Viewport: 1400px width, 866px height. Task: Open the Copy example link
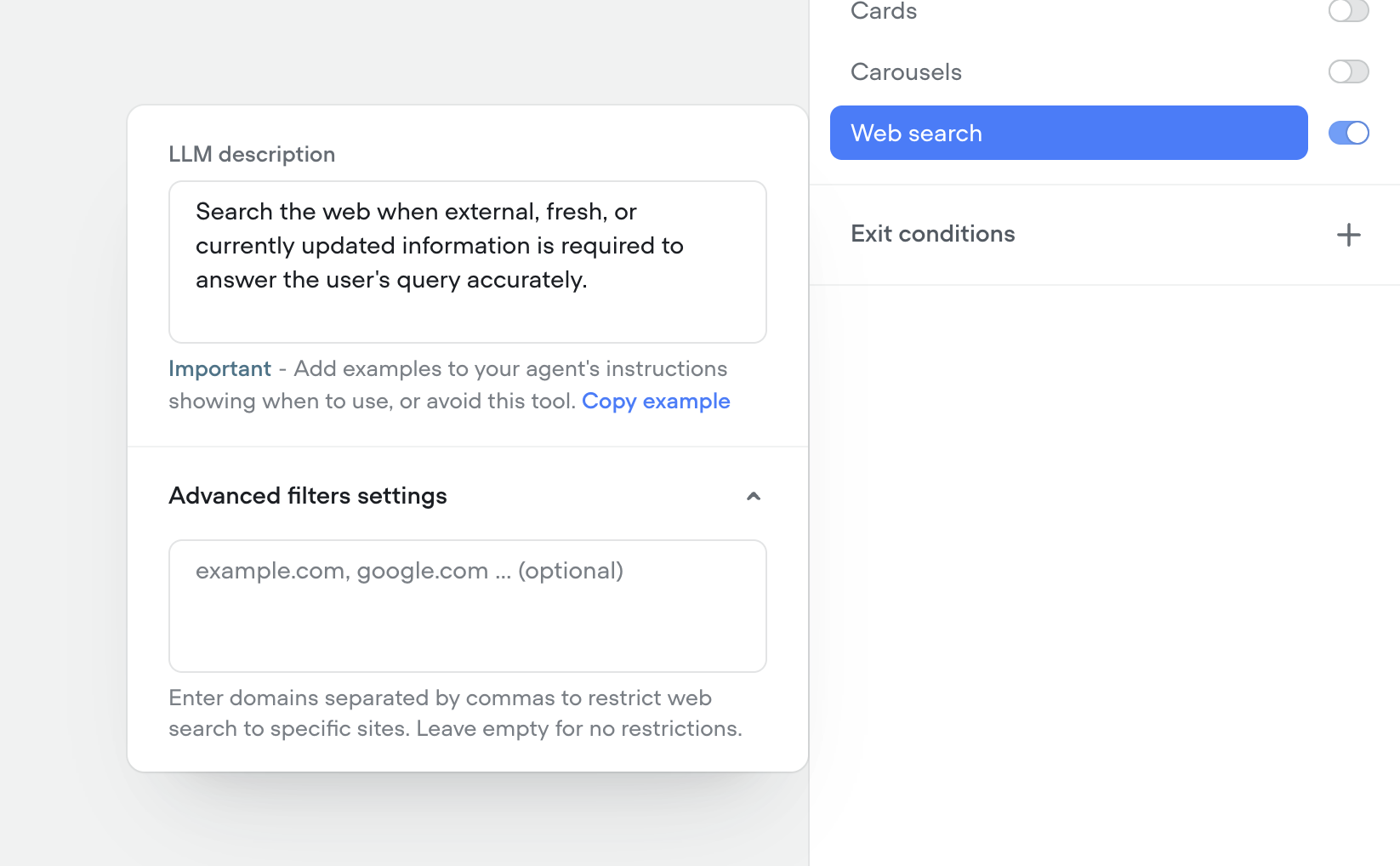point(656,401)
